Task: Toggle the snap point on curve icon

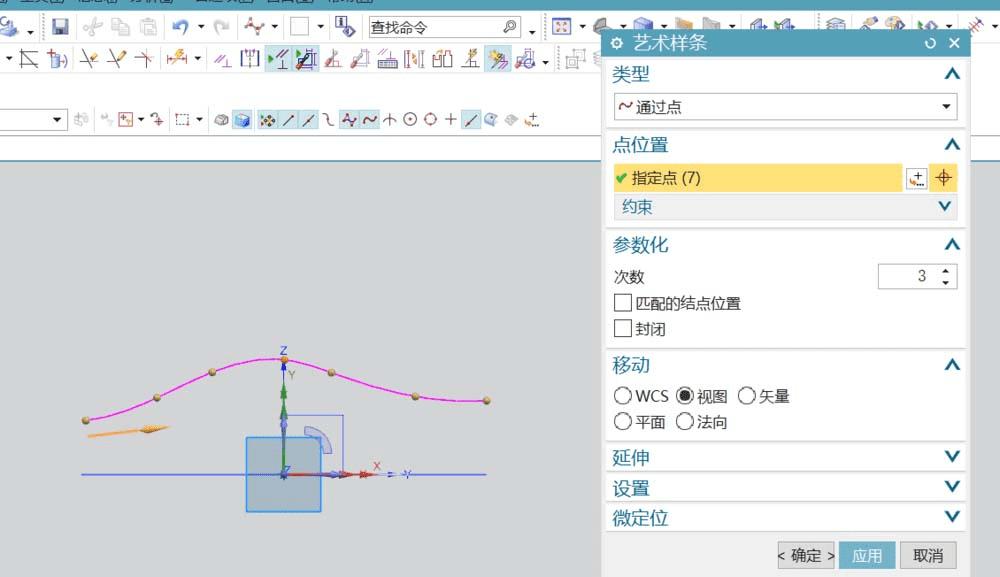Action: (471, 120)
